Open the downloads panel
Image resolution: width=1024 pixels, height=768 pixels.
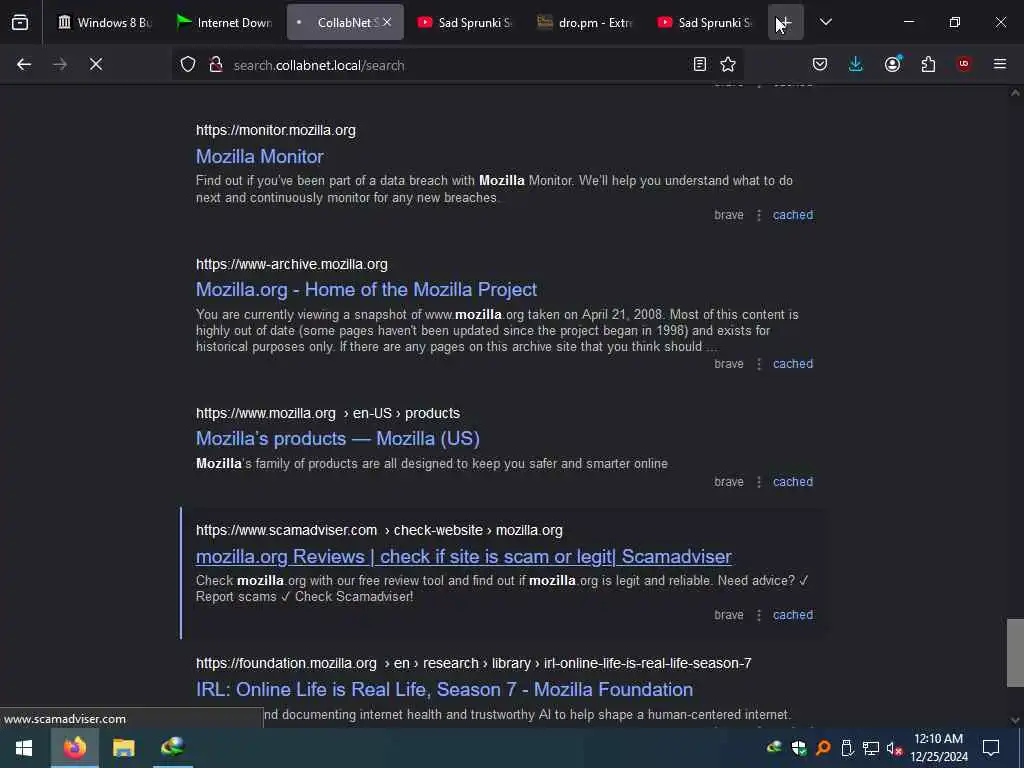coord(856,64)
